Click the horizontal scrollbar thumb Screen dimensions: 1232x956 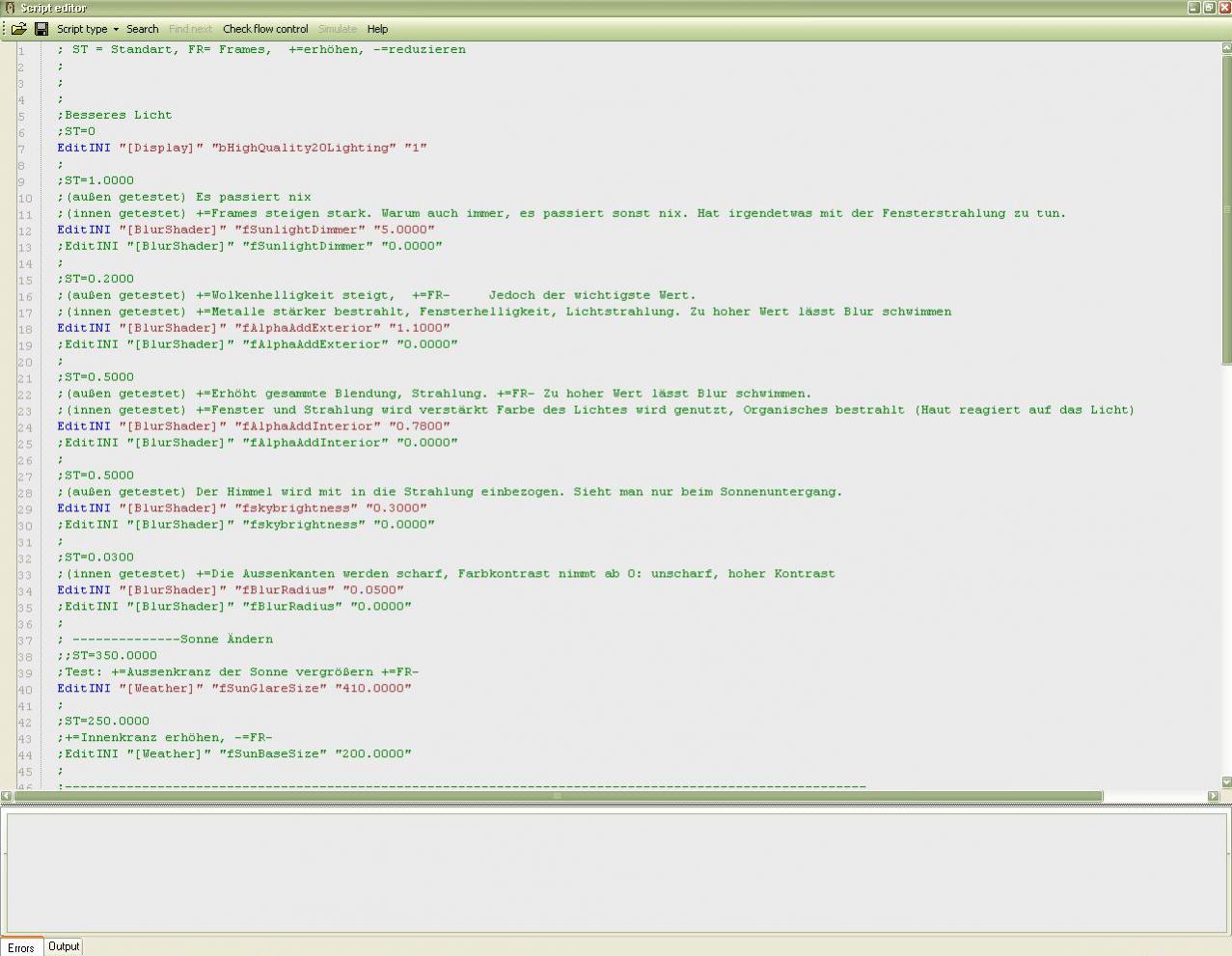(x=557, y=796)
